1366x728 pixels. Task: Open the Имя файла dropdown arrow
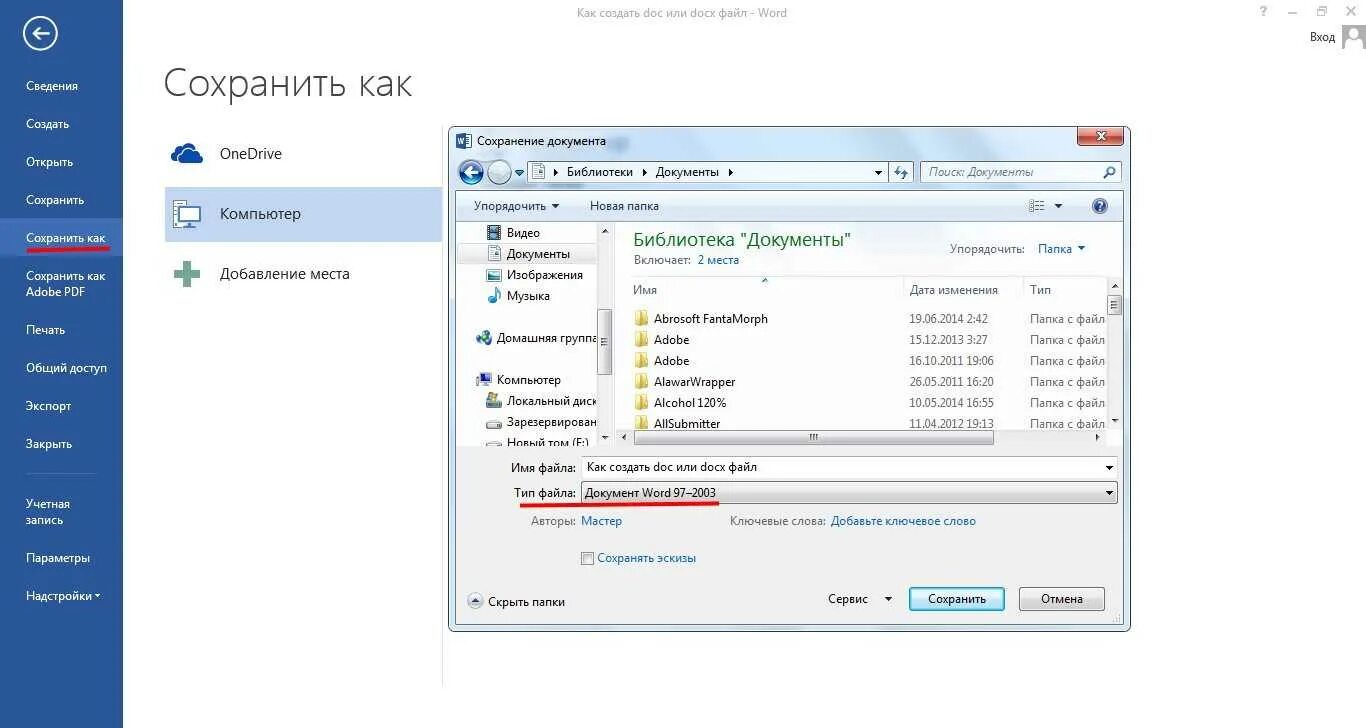(1109, 468)
